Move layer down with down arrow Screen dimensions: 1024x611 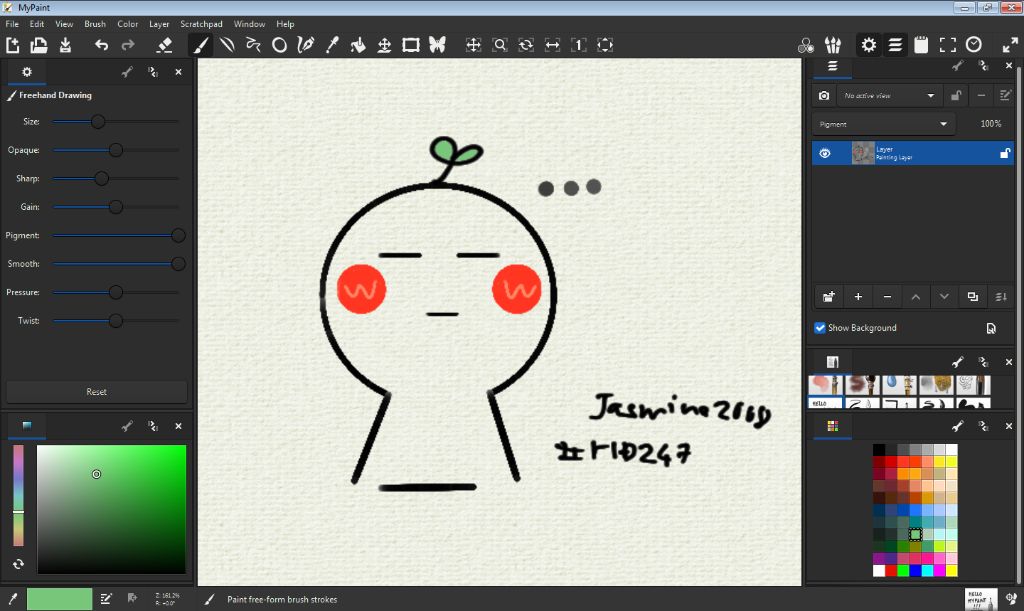944,296
